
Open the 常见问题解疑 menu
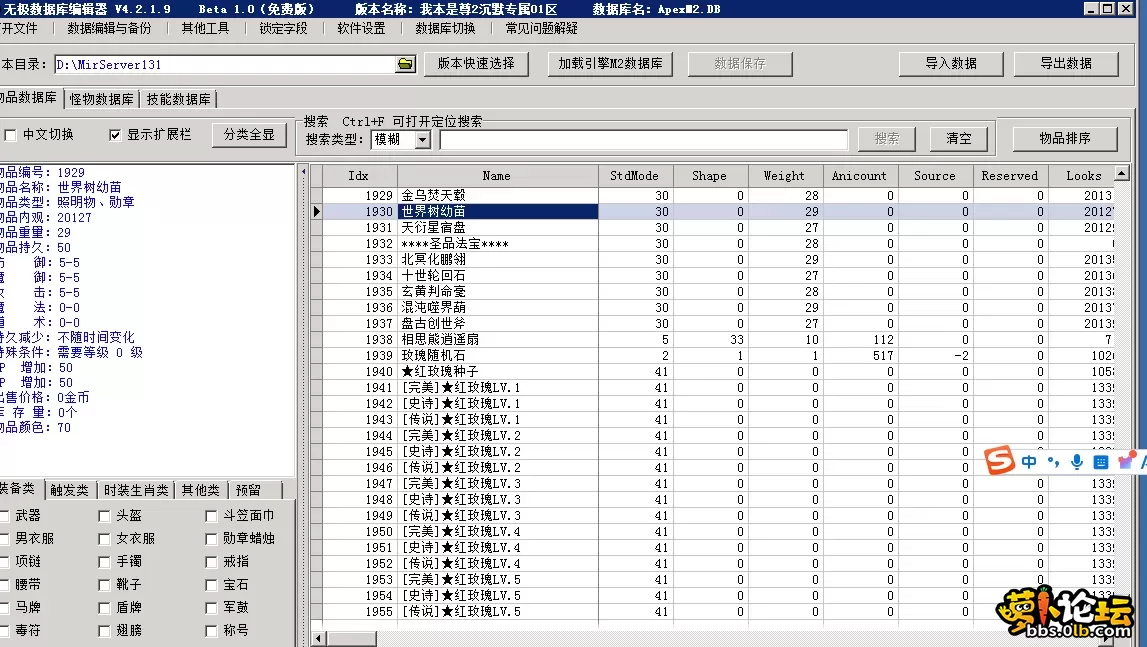pos(541,29)
